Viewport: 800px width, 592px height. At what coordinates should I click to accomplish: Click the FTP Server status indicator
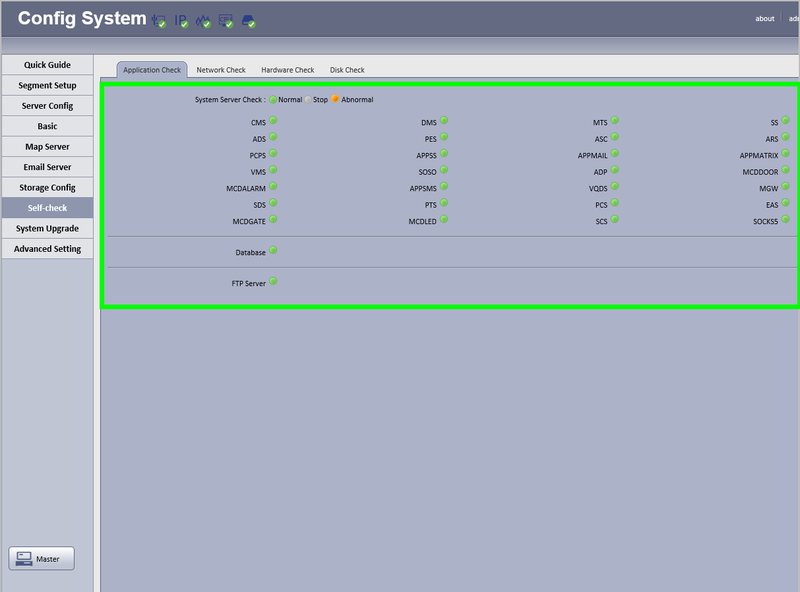273,281
